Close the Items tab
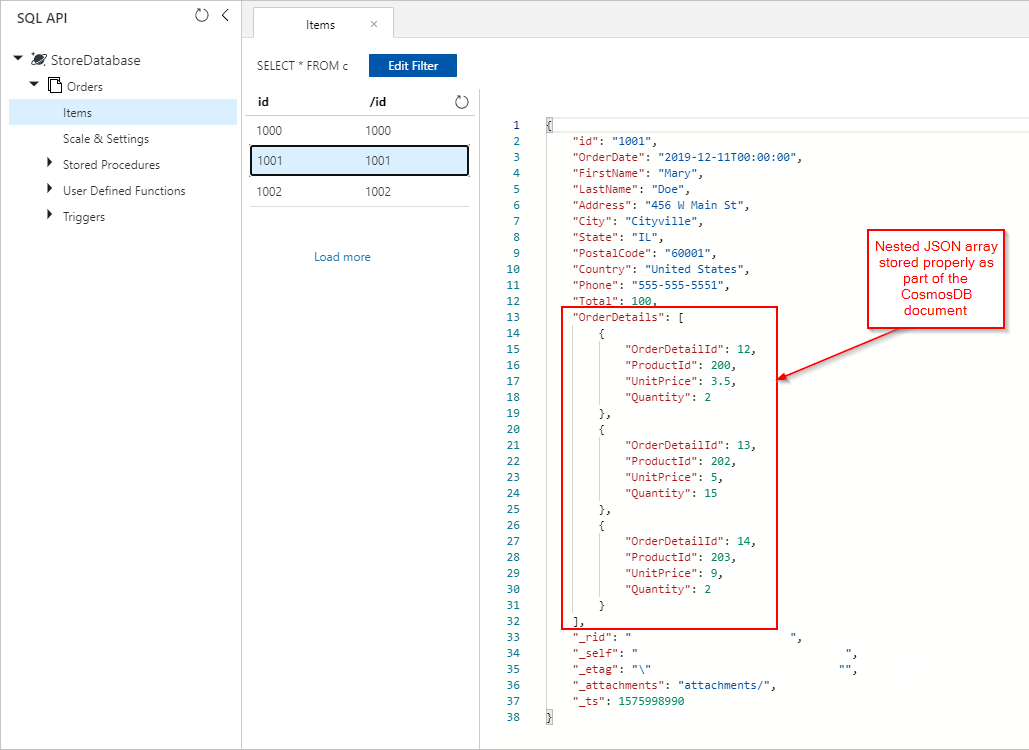1029x750 pixels. tap(376, 23)
